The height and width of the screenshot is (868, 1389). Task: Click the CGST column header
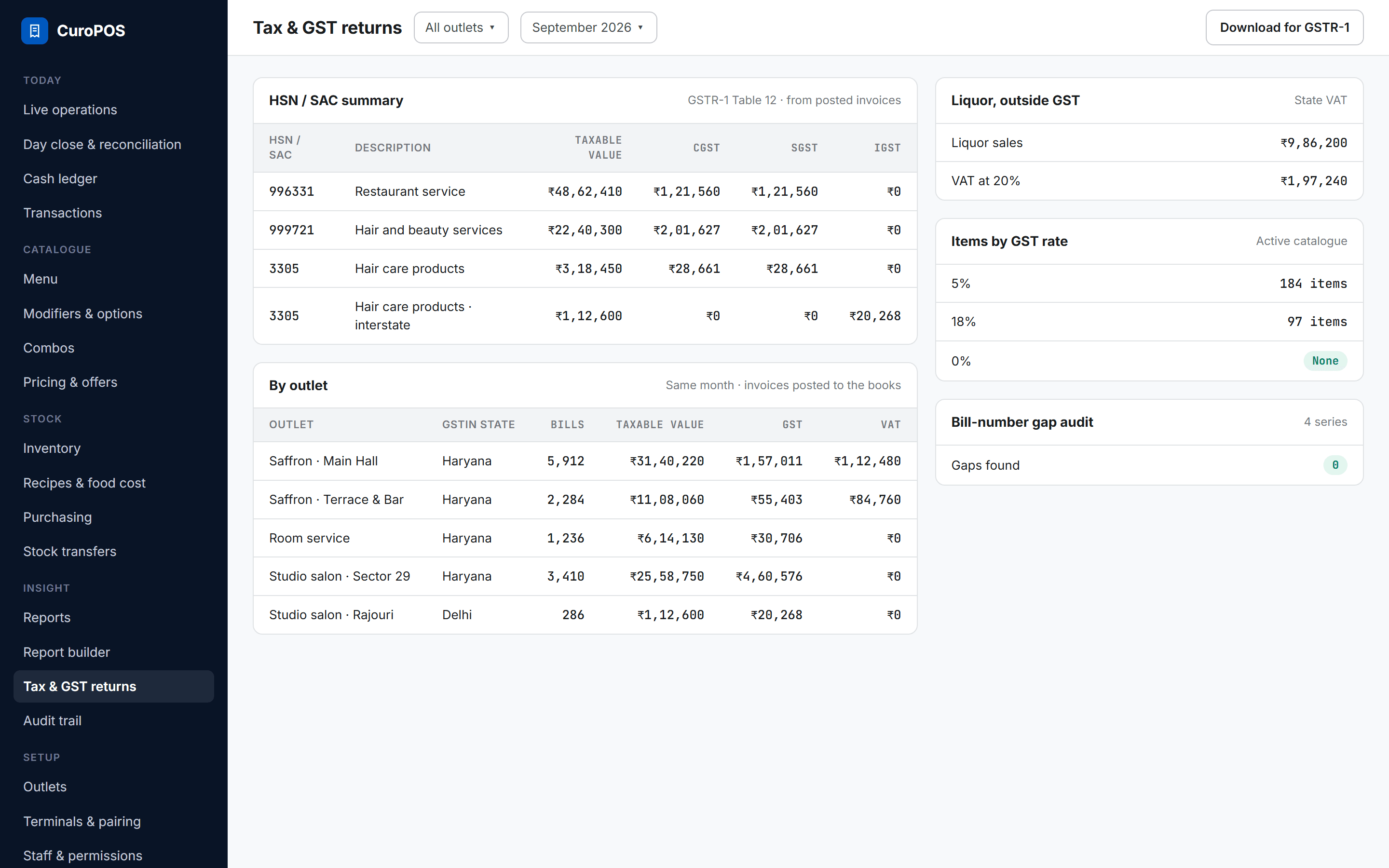706,148
